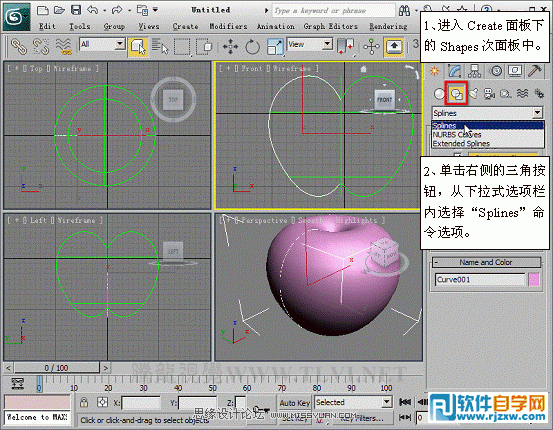The height and width of the screenshot is (430, 553).
Task: Switch to the Create panel tab
Action: tap(434, 71)
